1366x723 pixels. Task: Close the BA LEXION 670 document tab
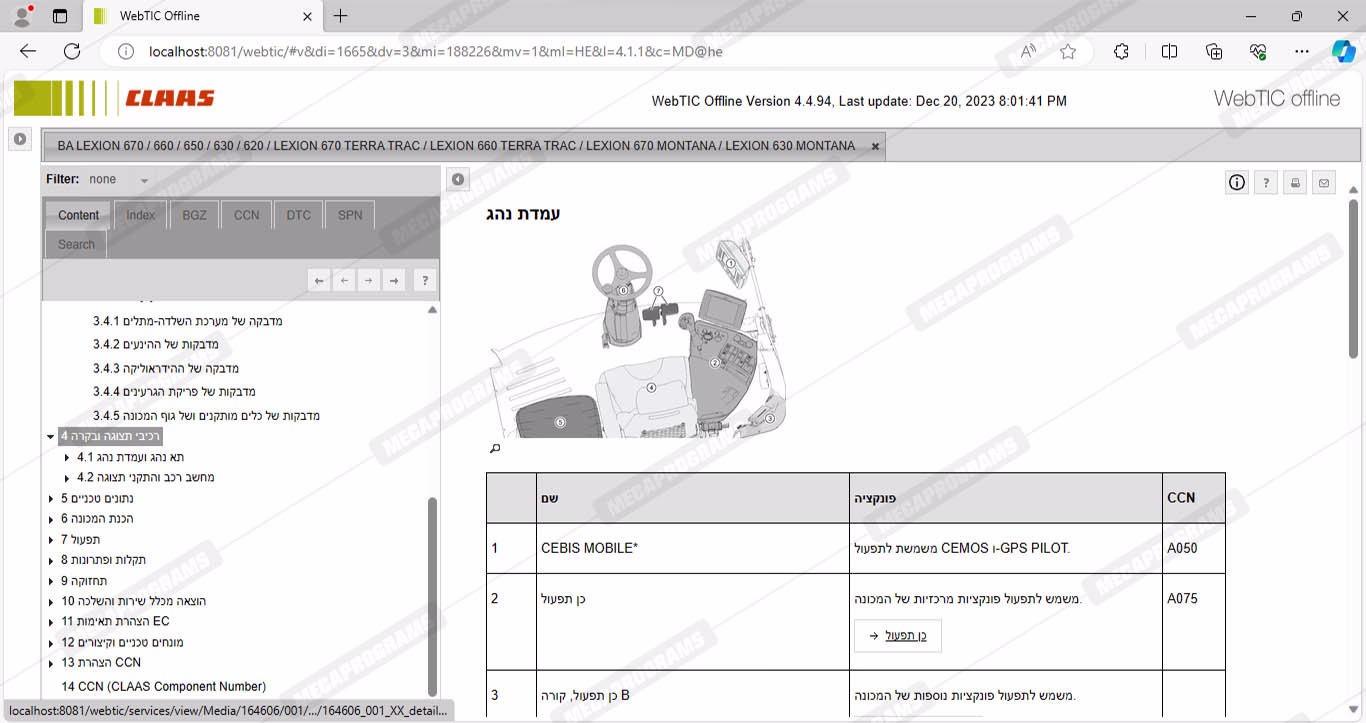point(875,146)
